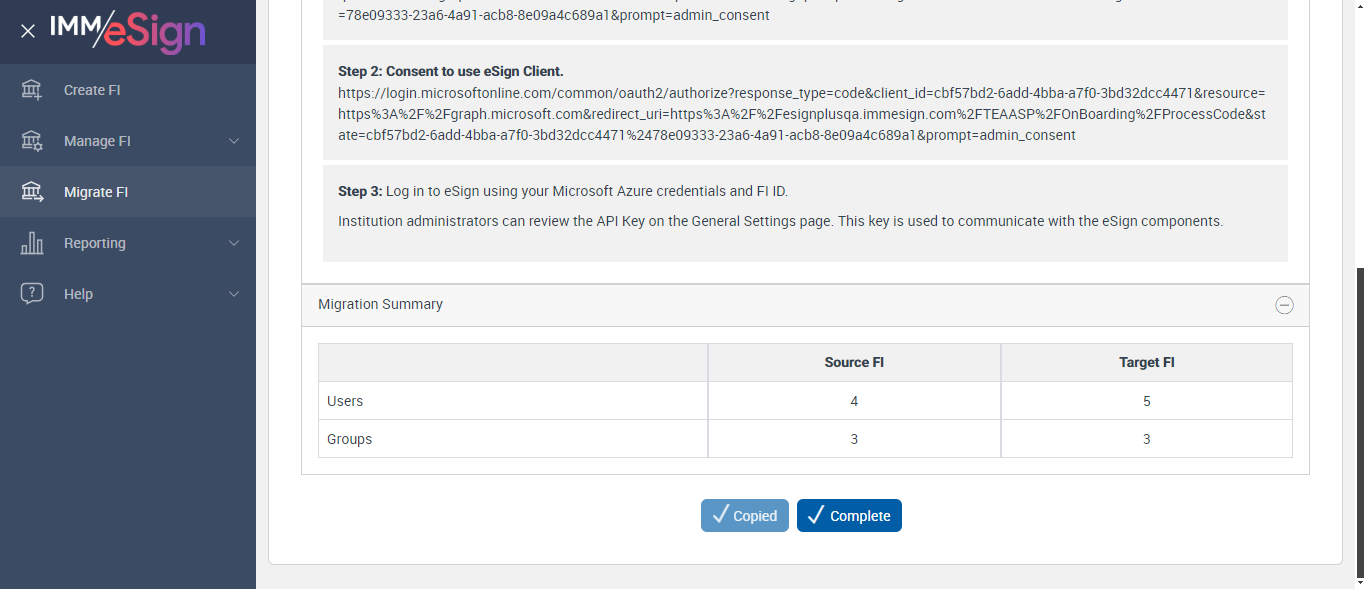Click the Reporting bar chart icon
This screenshot has width=1366, height=589.
[32, 243]
